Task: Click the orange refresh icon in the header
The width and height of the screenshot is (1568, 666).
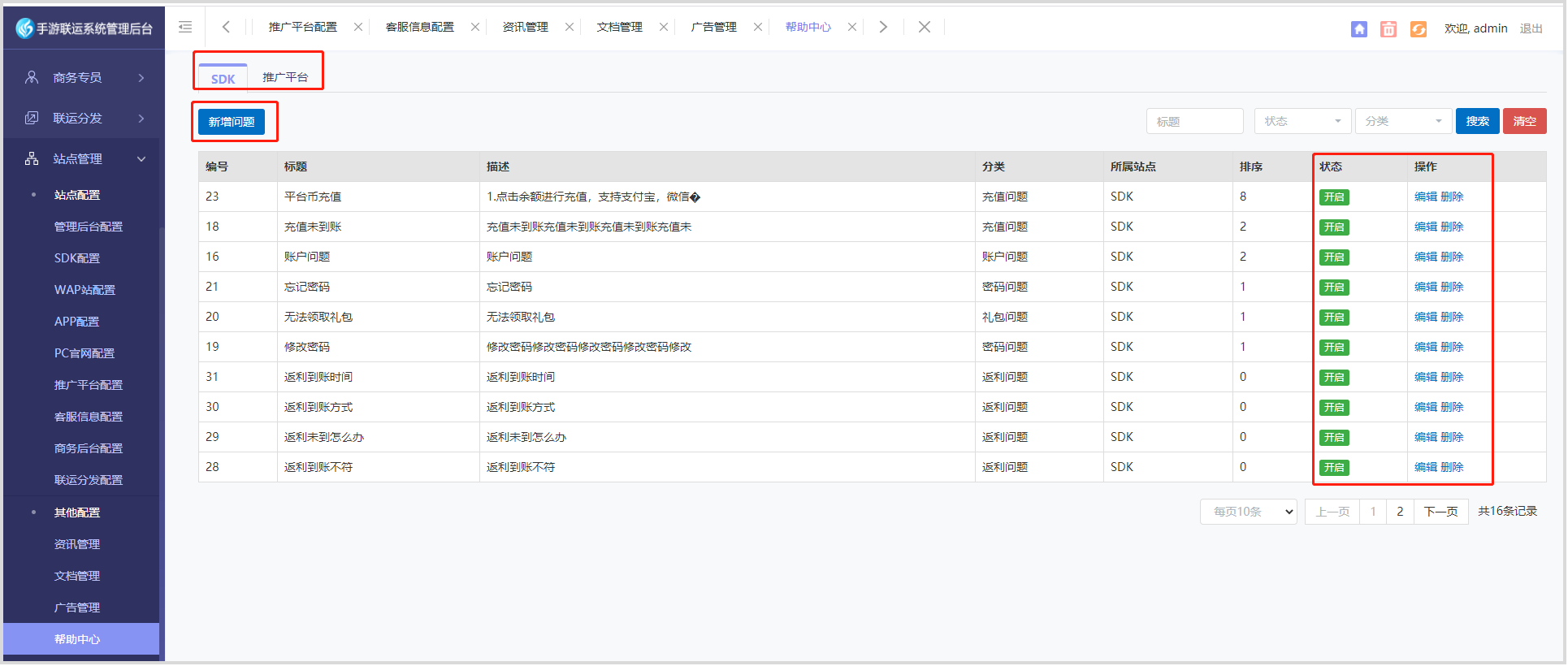Action: (1419, 29)
